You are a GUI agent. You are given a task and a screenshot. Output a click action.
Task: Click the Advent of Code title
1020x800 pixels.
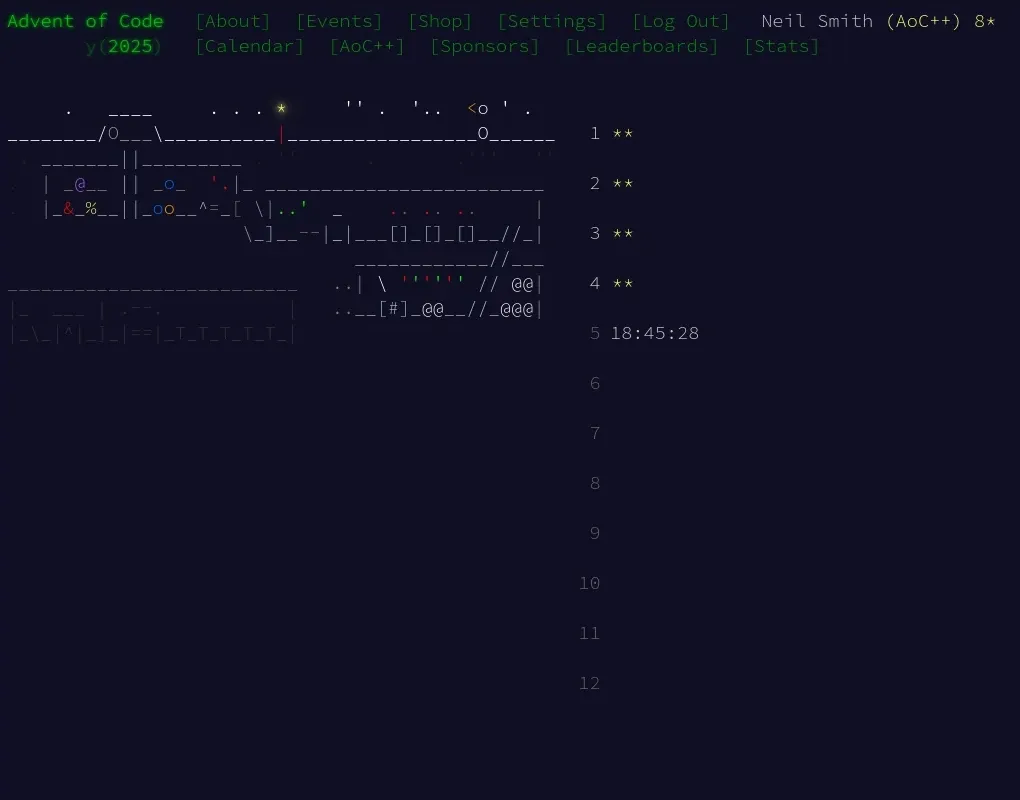tap(85, 20)
